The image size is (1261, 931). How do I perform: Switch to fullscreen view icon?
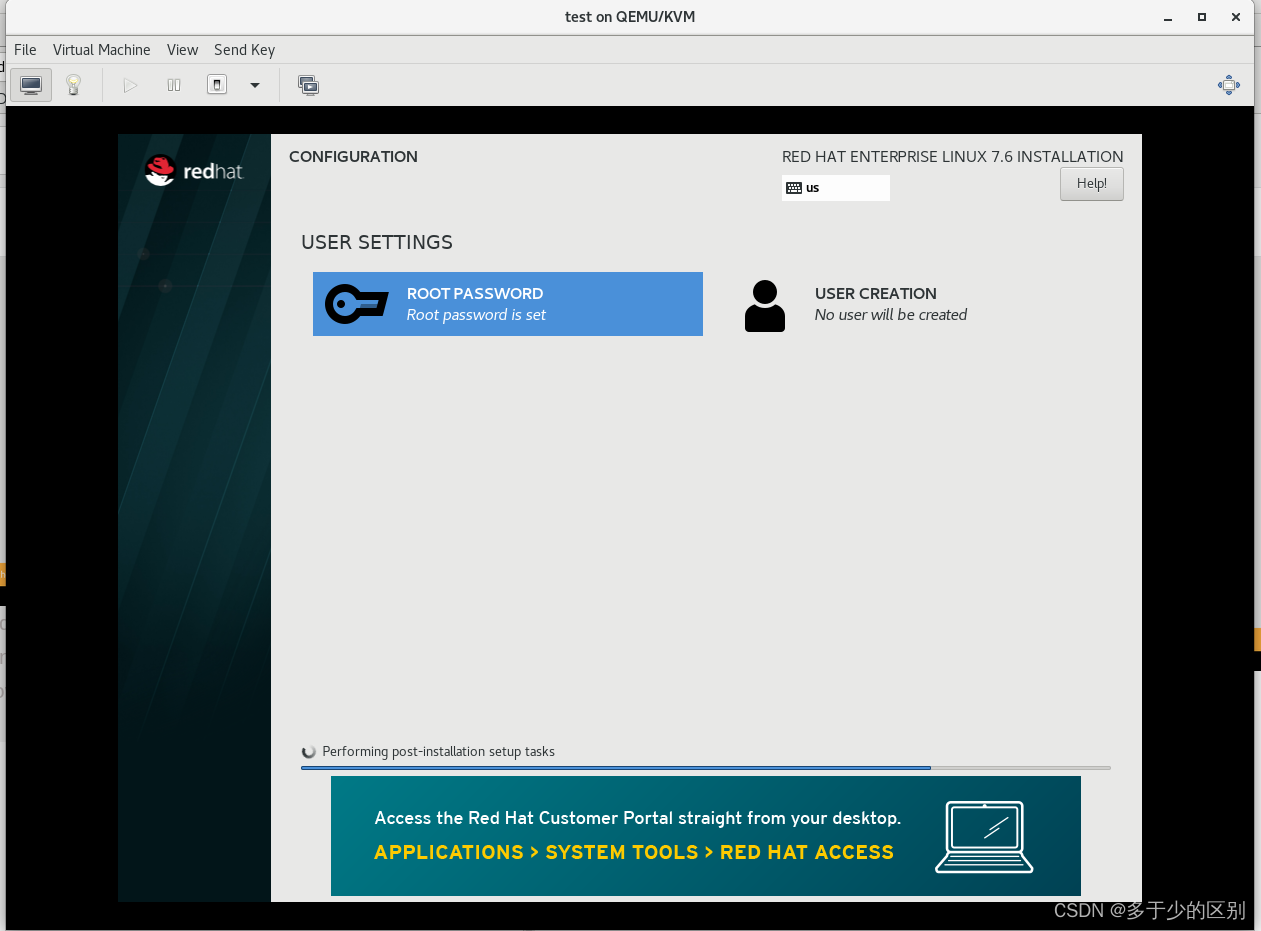tap(1229, 85)
